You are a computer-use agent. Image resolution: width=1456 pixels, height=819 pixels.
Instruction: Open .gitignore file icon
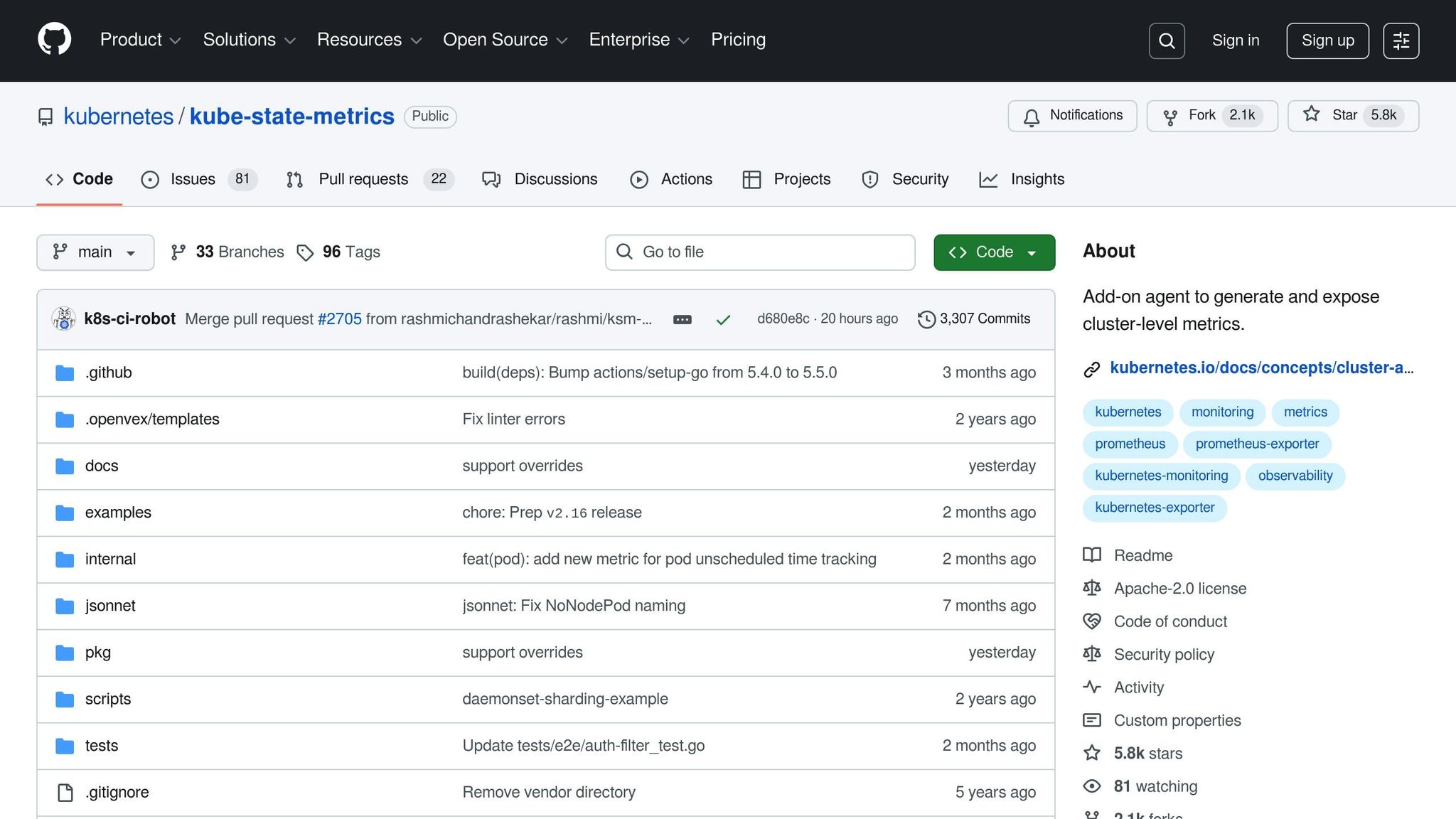(65, 793)
